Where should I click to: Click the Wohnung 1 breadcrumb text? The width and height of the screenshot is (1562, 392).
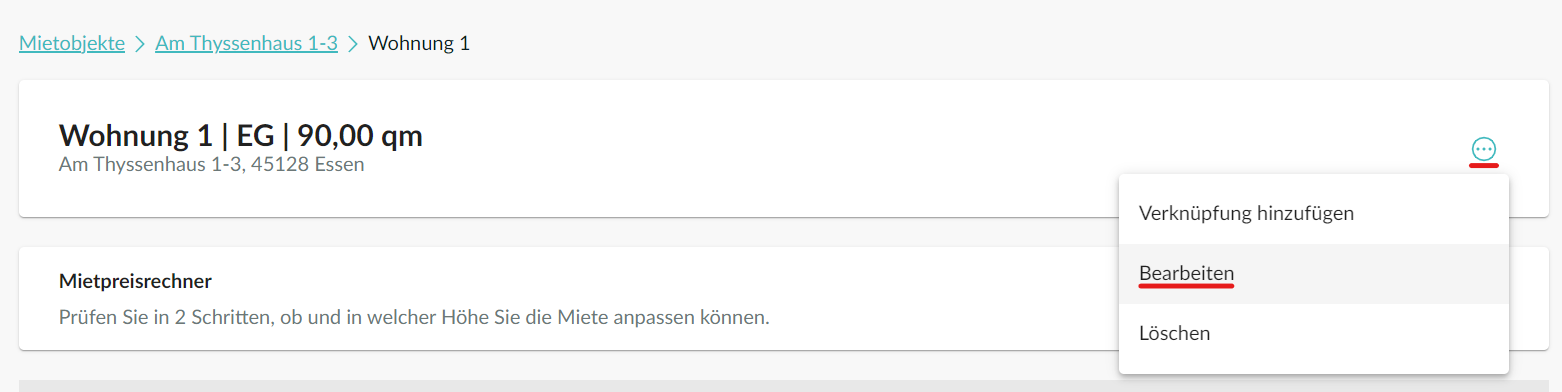(x=419, y=44)
